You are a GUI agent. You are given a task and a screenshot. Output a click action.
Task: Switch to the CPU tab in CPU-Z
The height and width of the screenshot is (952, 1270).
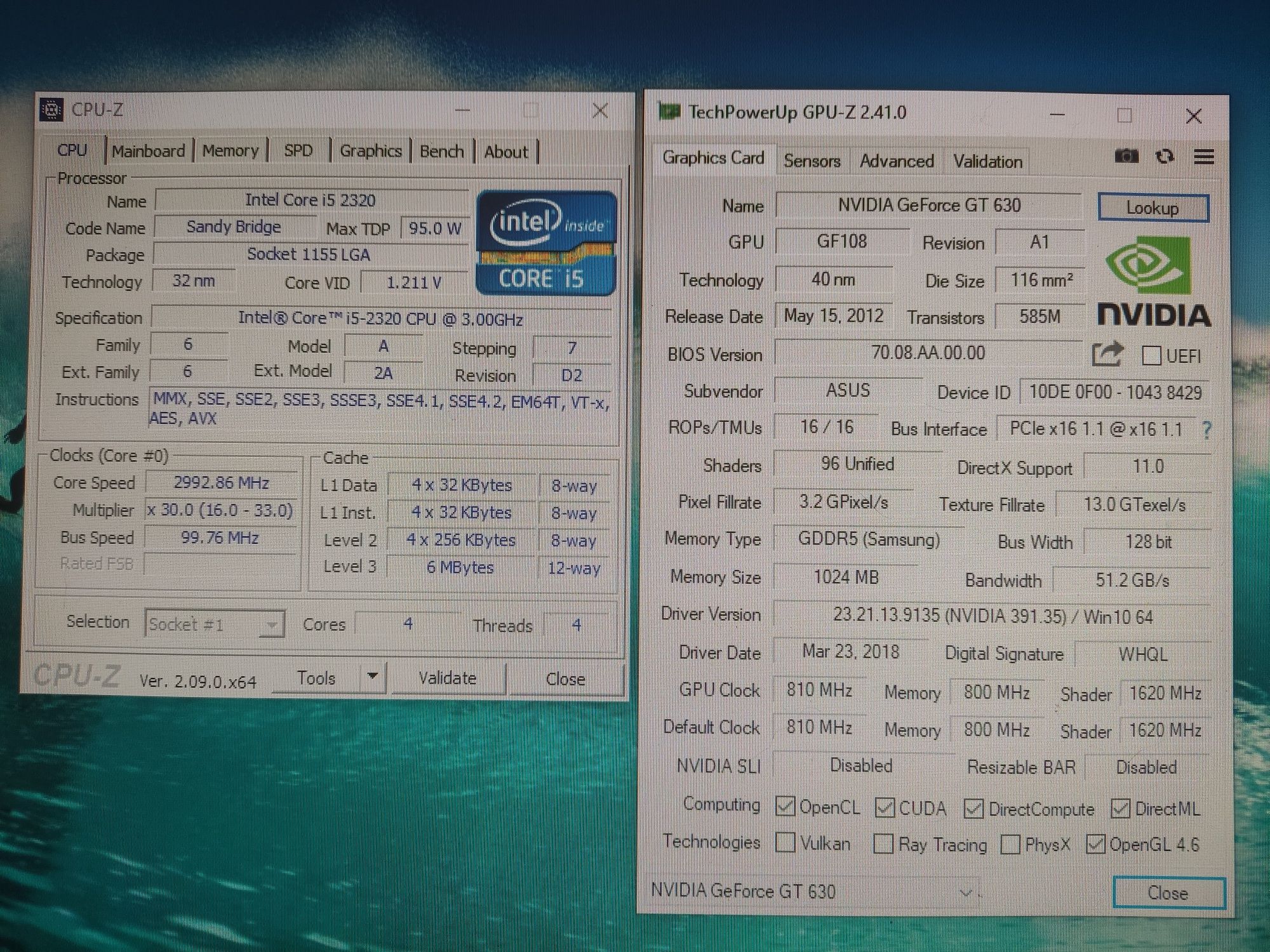tap(72, 150)
